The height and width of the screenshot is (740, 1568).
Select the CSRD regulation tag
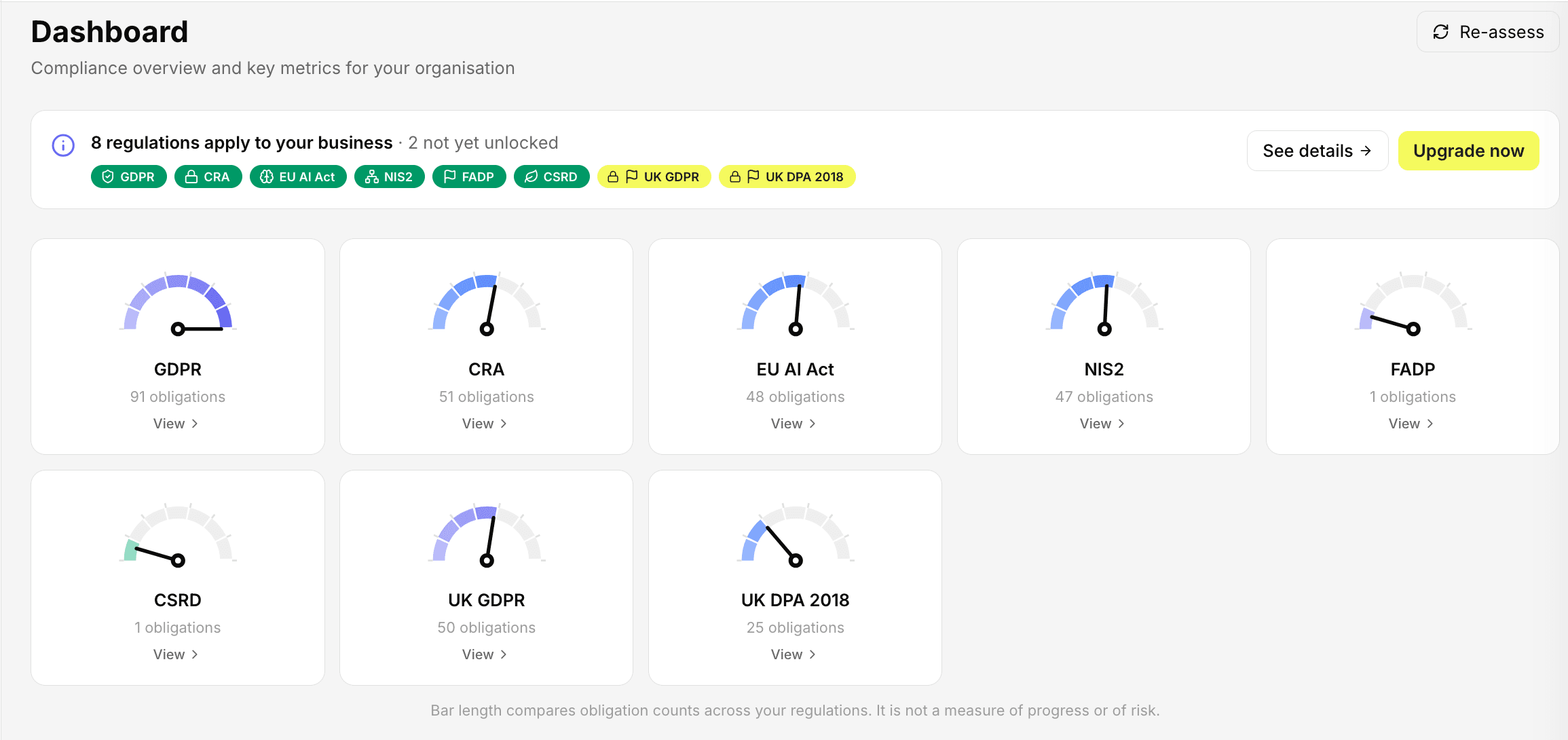(x=552, y=177)
